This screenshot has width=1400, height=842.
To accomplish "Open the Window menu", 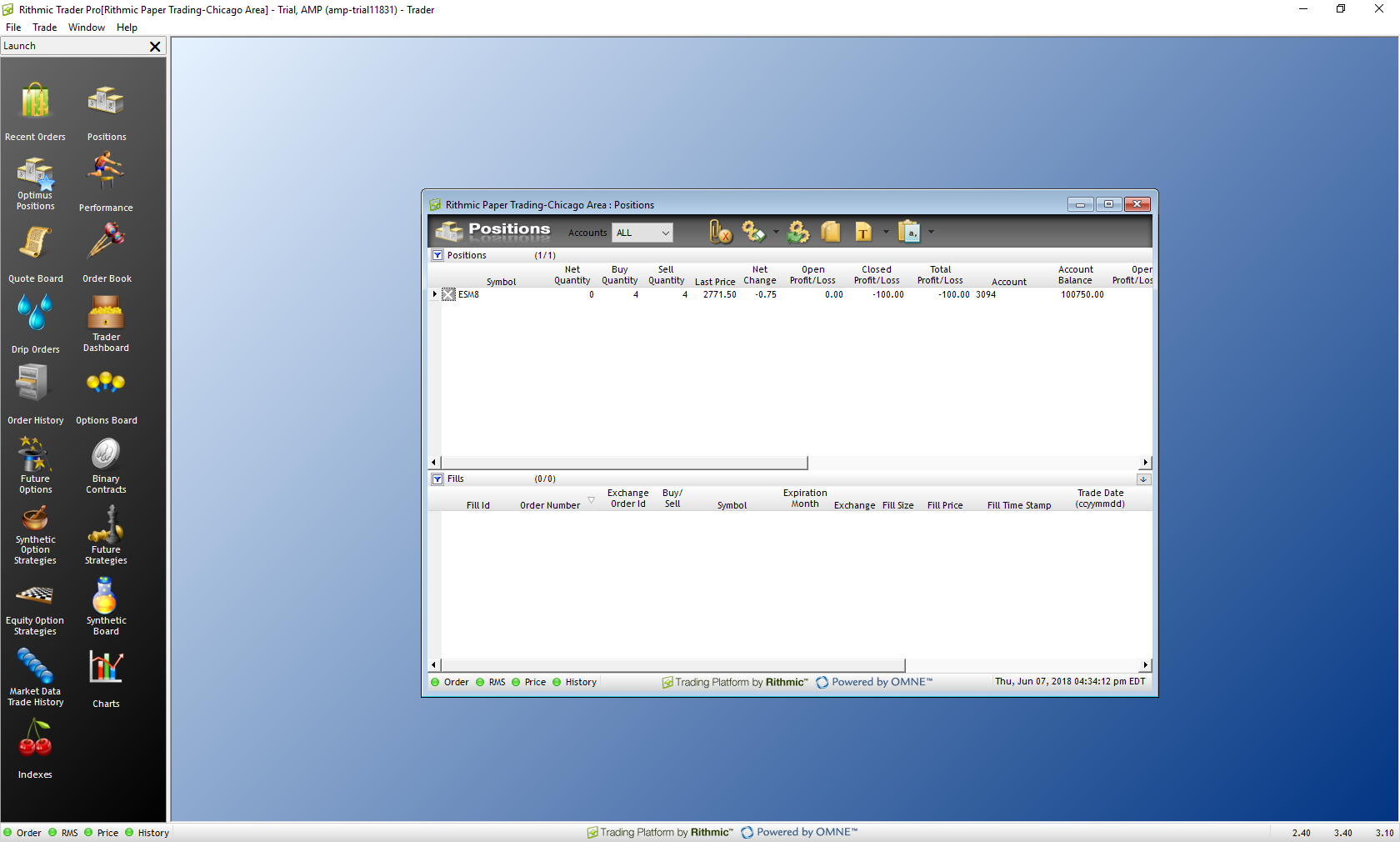I will (87, 28).
